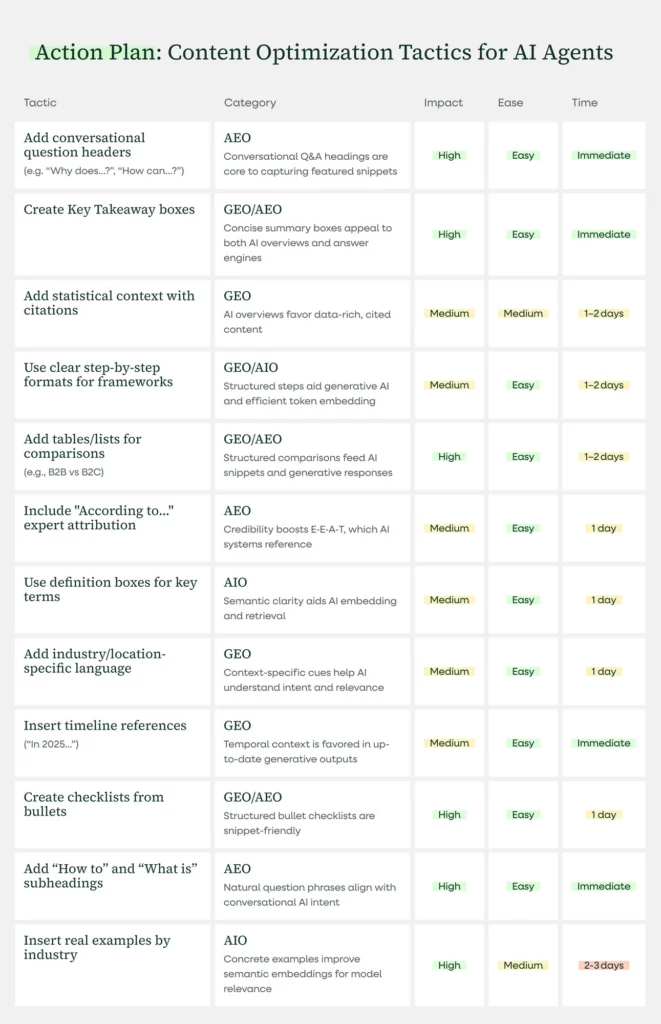This screenshot has width=661, height=1024.
Task: Click the red "2-3 days" time badge
Action: (x=603, y=966)
